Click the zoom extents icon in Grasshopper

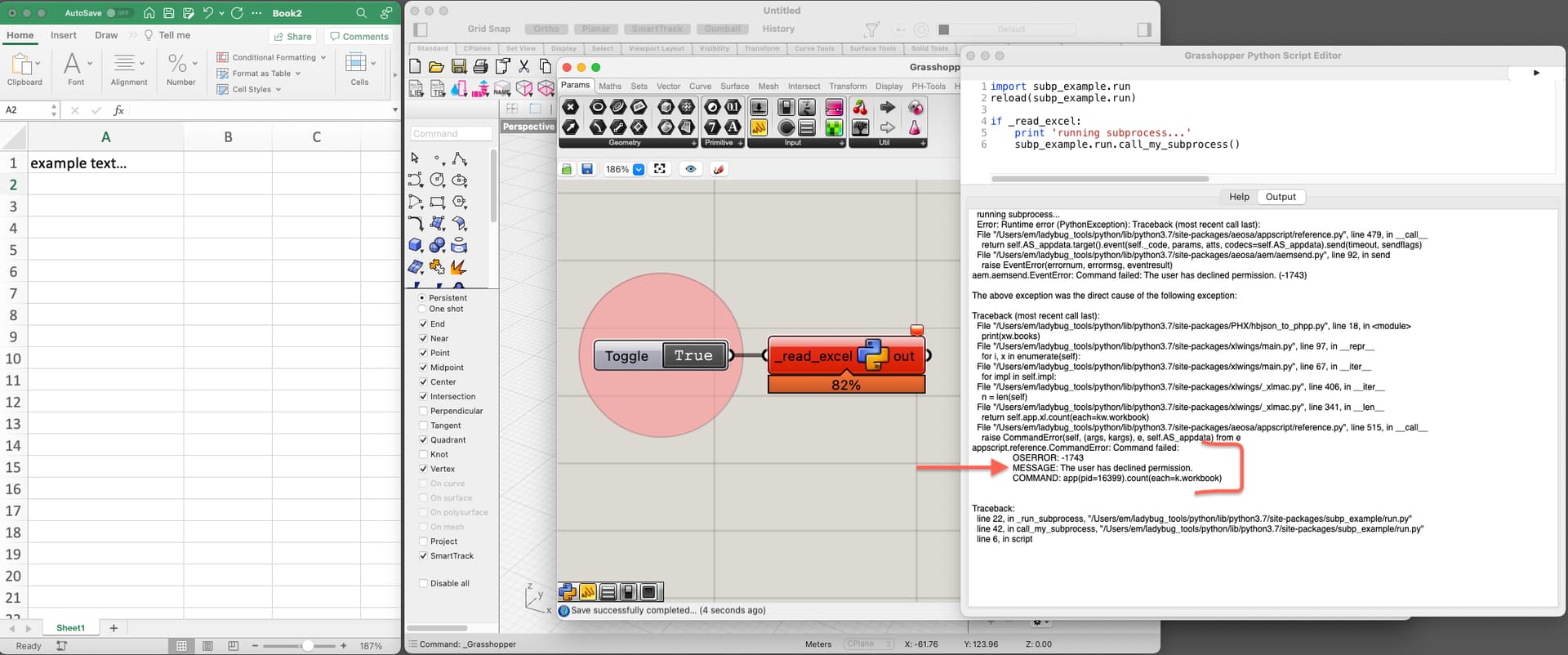pos(660,169)
